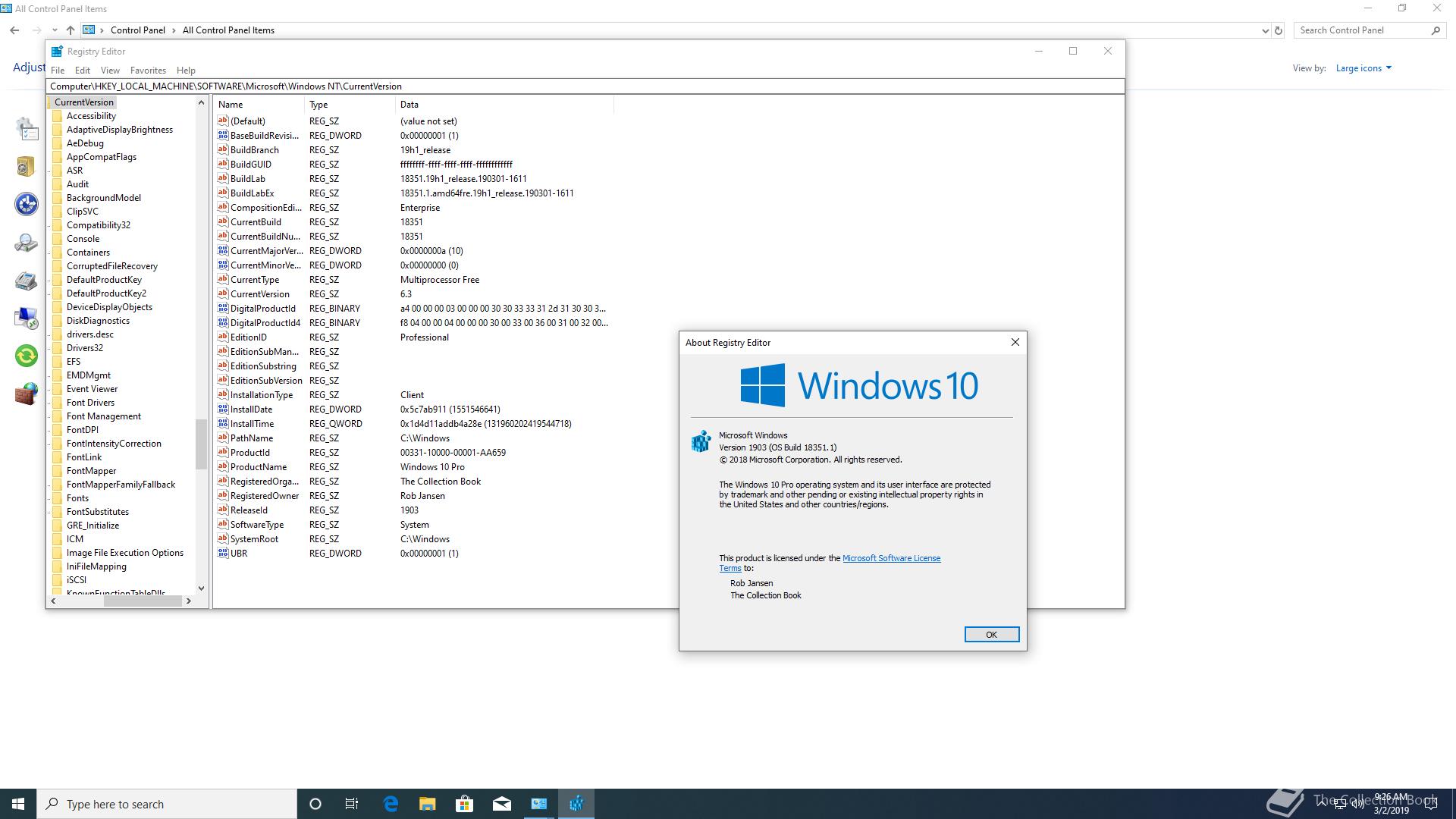Click the string icon of the (Default) value

[223, 121]
